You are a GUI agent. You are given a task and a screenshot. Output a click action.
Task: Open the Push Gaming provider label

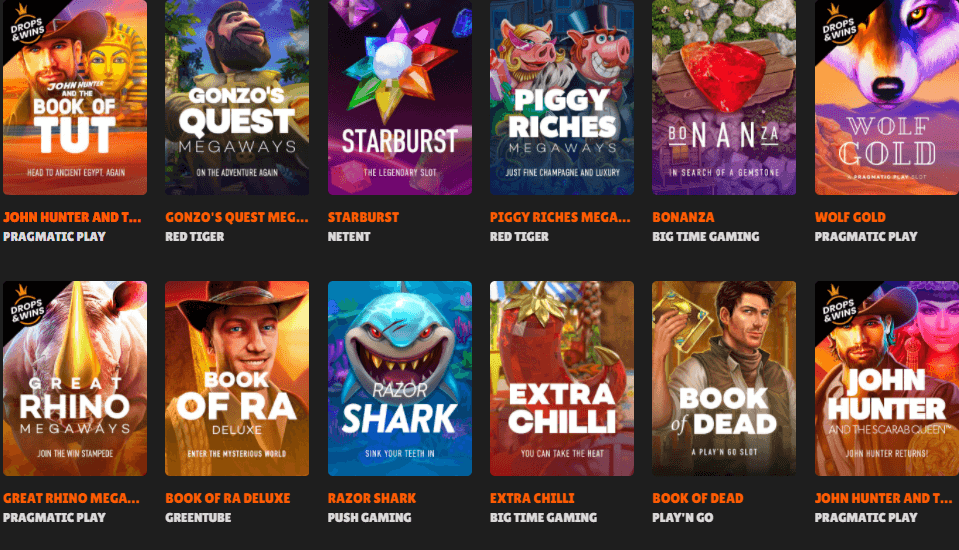tap(369, 517)
